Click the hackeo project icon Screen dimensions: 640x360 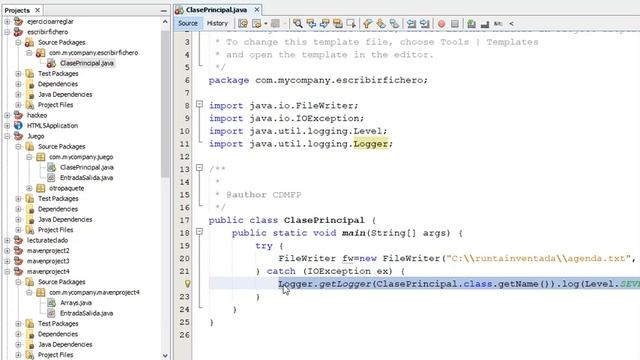tap(18, 115)
